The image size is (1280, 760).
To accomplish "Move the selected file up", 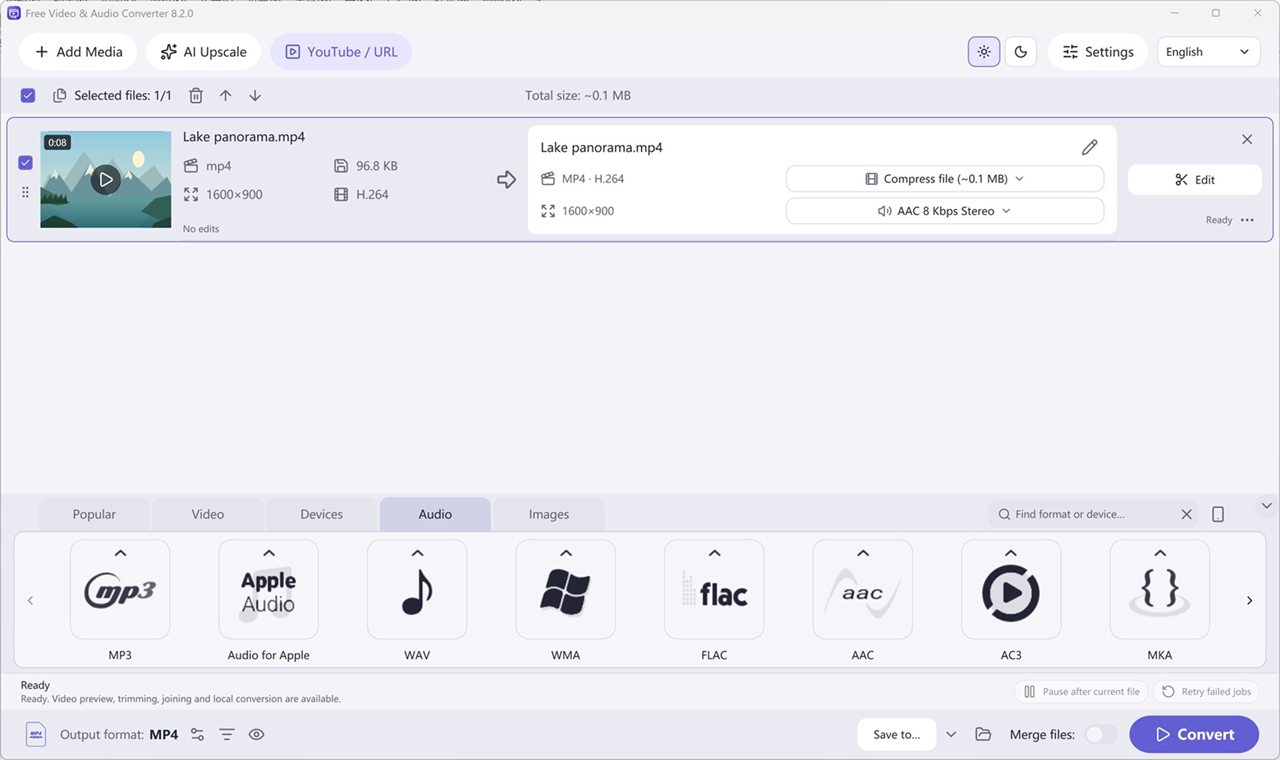I will coord(226,95).
